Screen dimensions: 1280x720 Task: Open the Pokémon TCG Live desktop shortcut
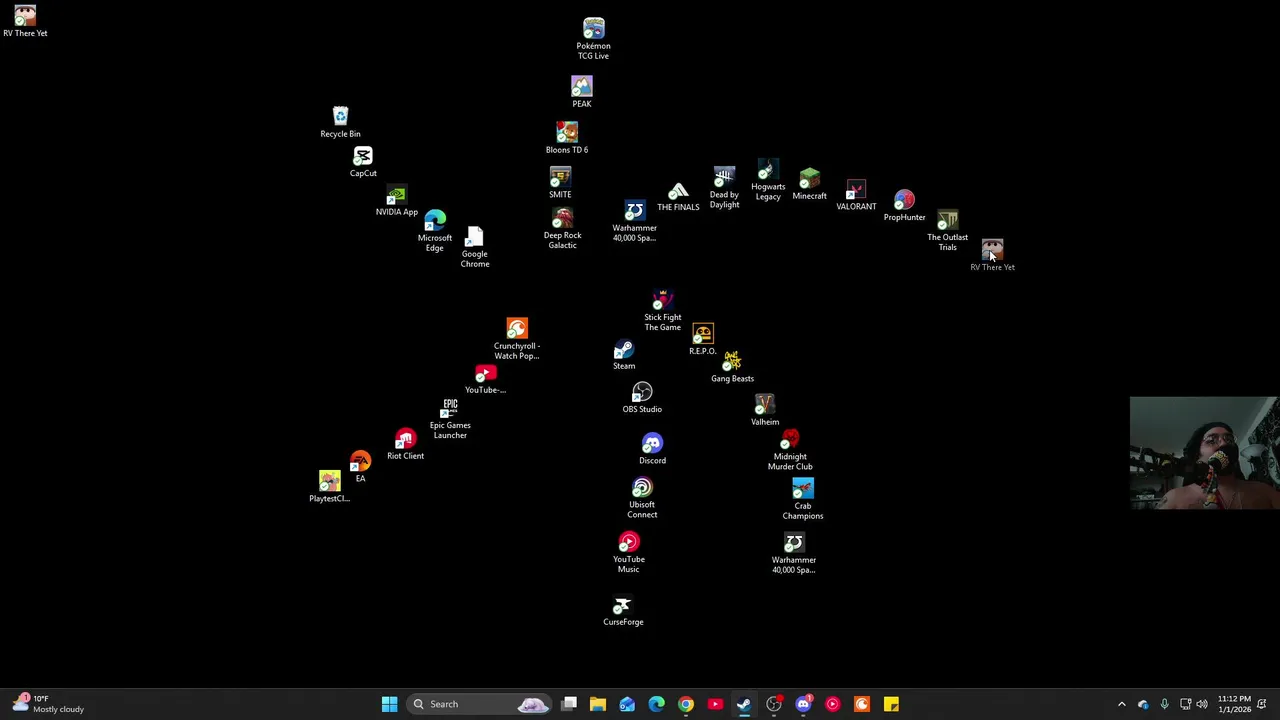click(593, 39)
